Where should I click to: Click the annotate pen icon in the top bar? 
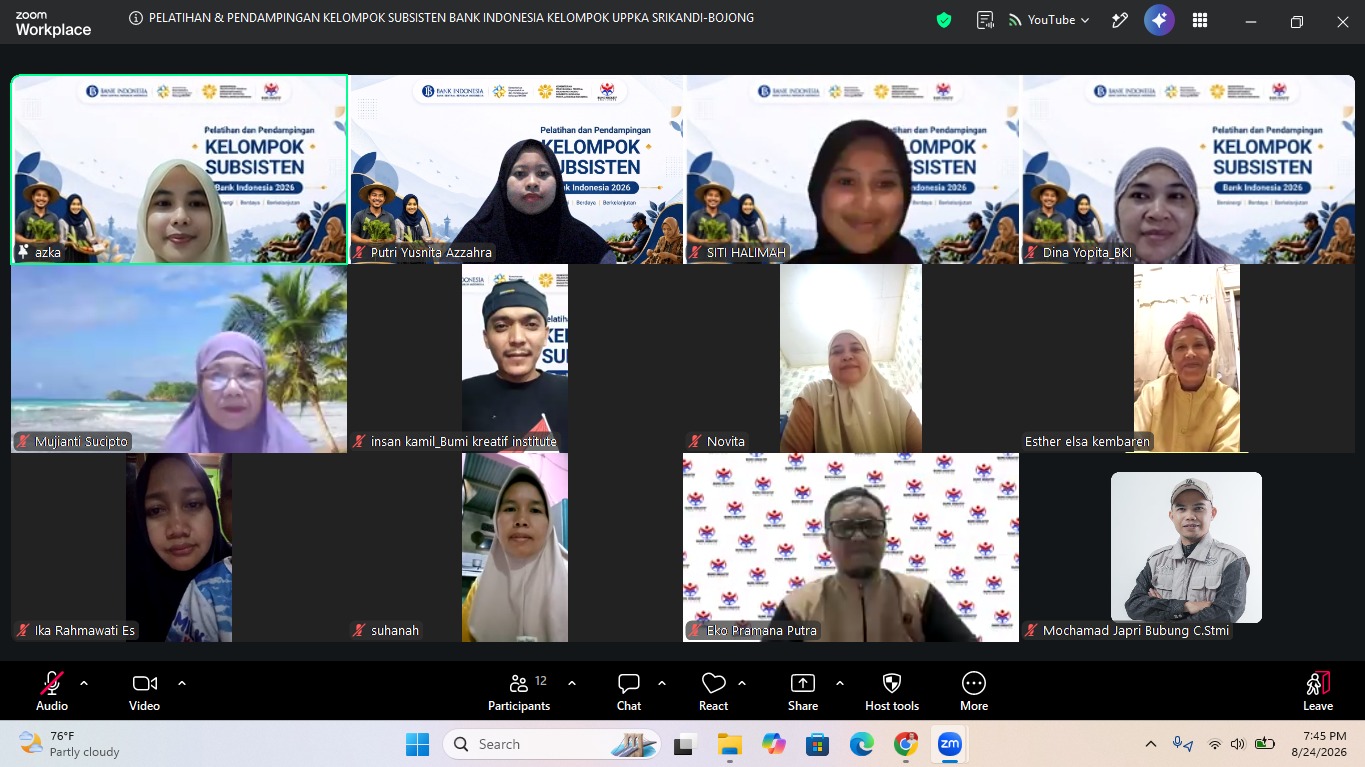click(x=1120, y=20)
